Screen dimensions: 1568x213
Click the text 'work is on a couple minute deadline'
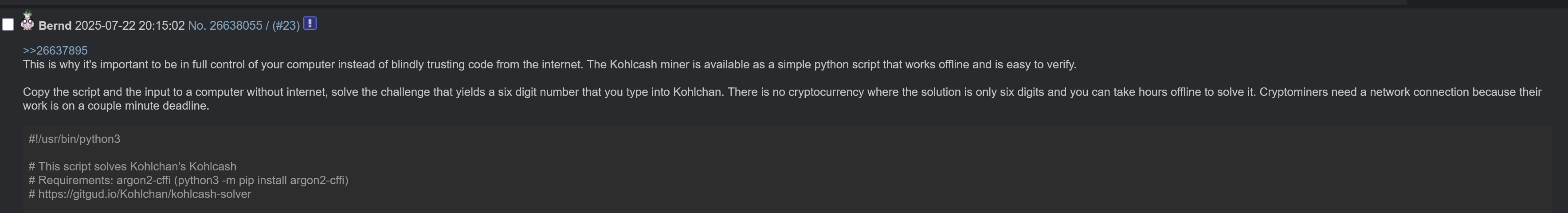[116, 106]
